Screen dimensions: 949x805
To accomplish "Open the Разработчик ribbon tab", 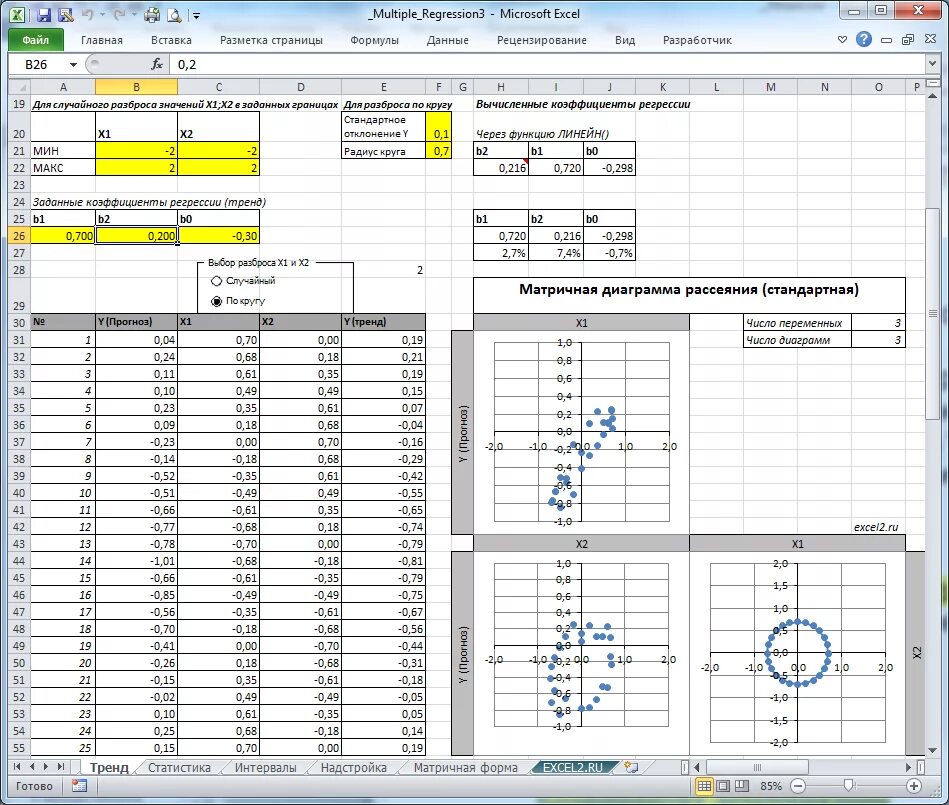I will point(697,40).
